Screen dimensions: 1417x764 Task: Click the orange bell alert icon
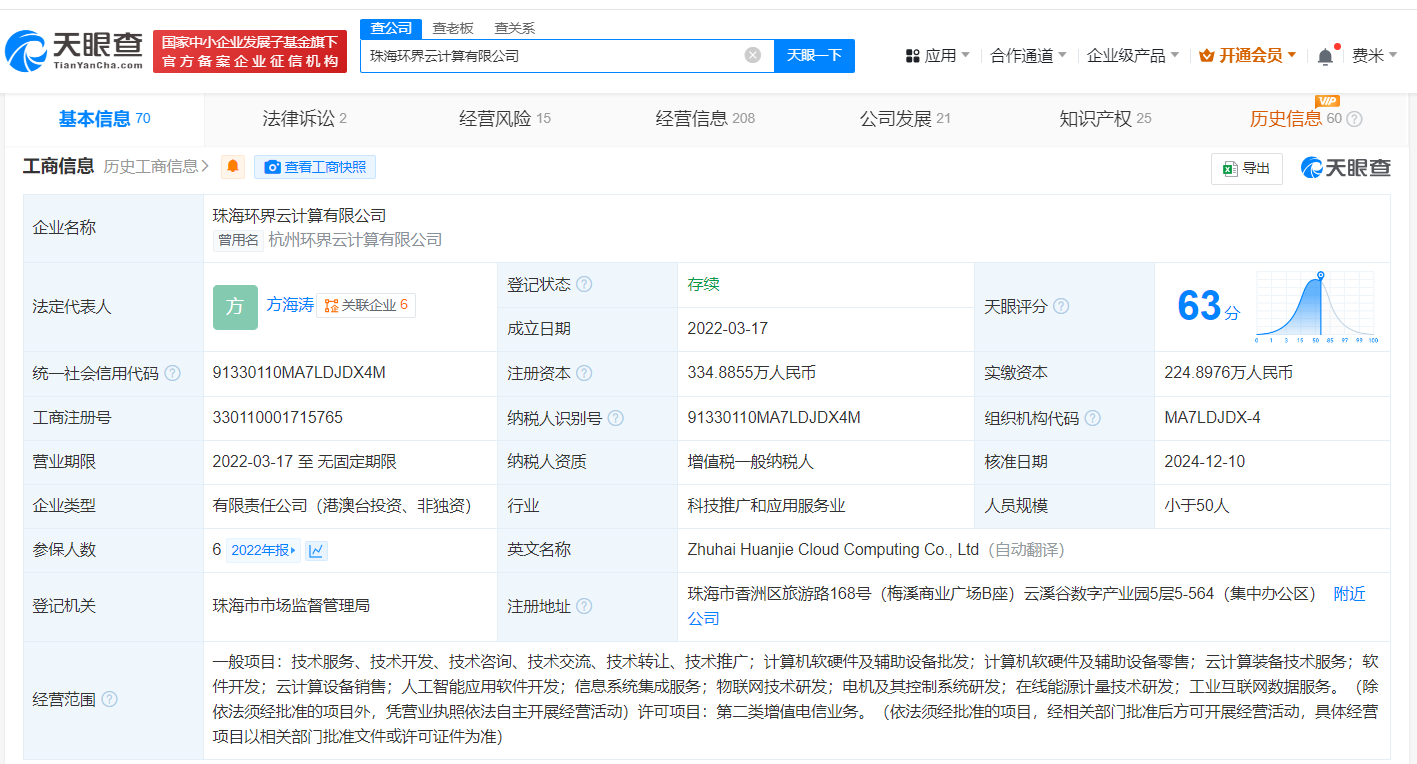coord(233,167)
